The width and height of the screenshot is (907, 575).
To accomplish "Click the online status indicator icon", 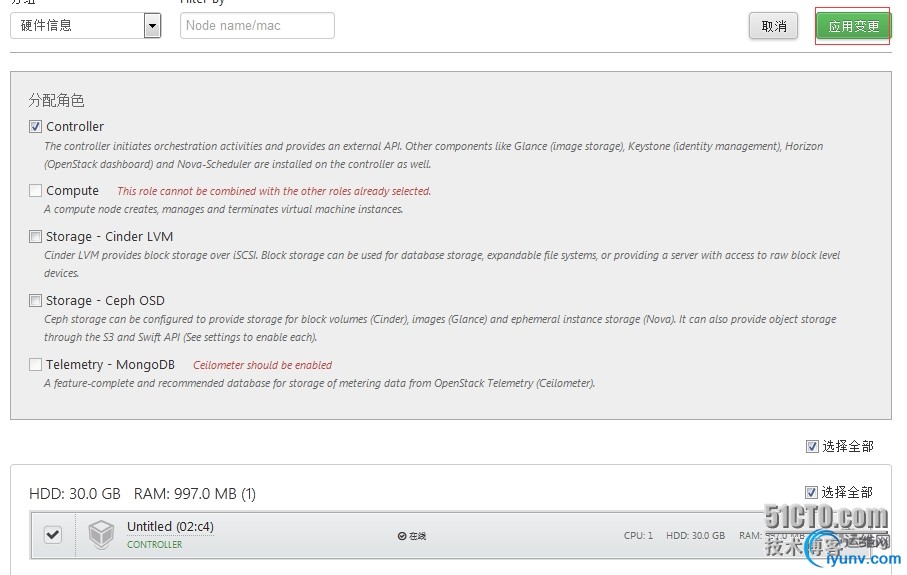I will click(x=402, y=536).
